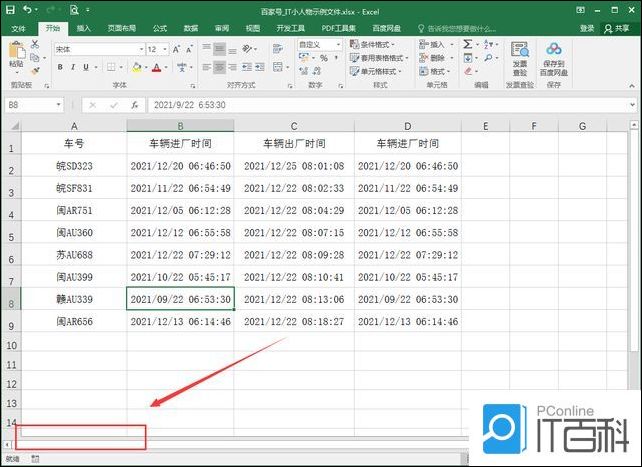Click the AutoSum sigma icon
The image size is (642, 467).
point(468,44)
